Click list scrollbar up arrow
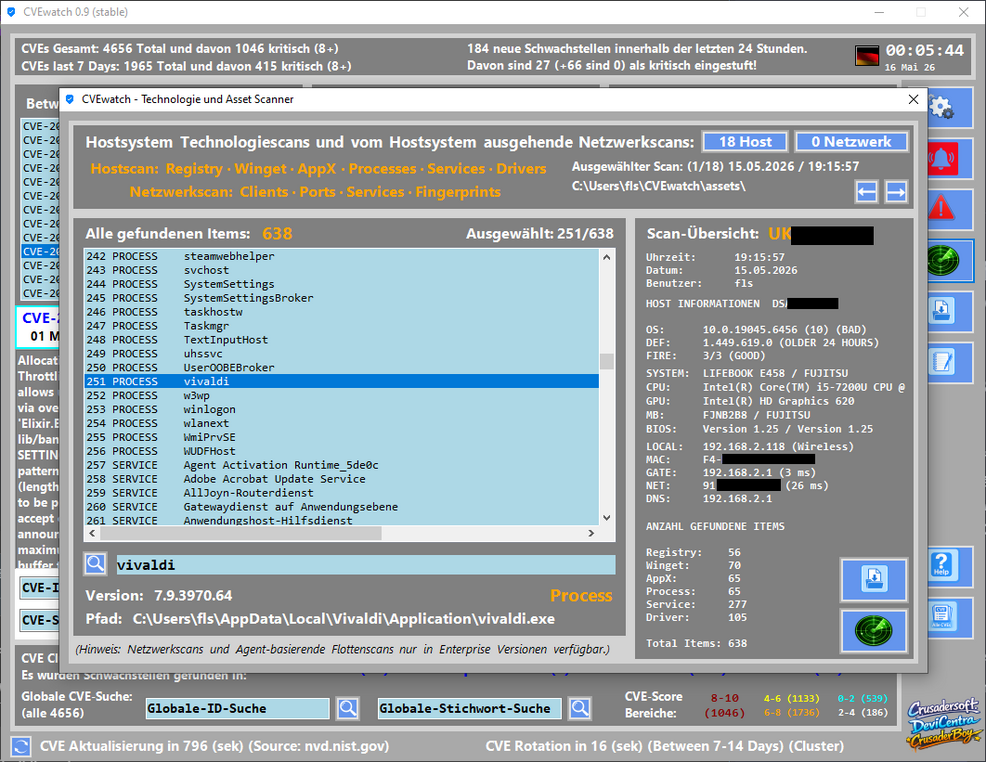The width and height of the screenshot is (986, 762). 607,257
